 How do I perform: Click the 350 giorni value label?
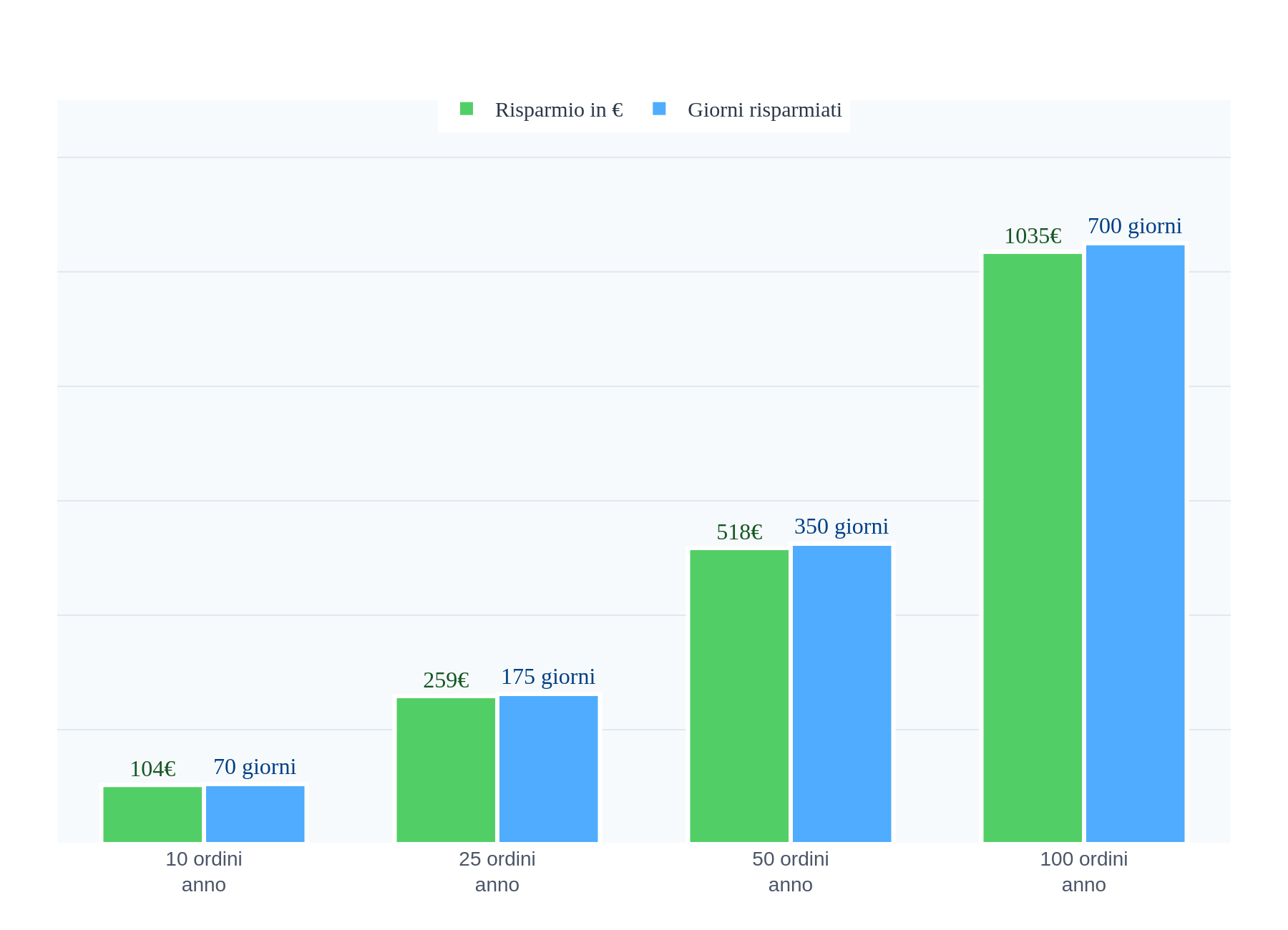[841, 527]
